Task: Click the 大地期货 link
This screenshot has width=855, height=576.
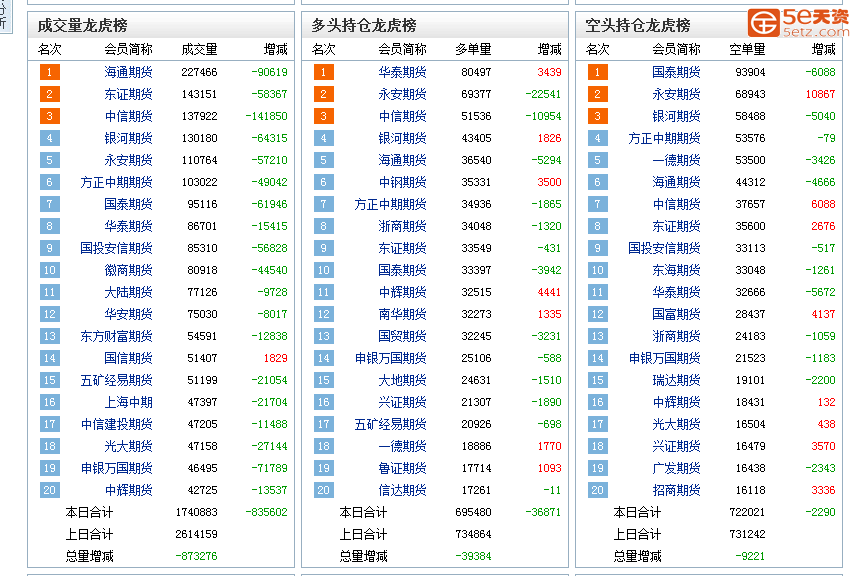Action: pos(402,380)
